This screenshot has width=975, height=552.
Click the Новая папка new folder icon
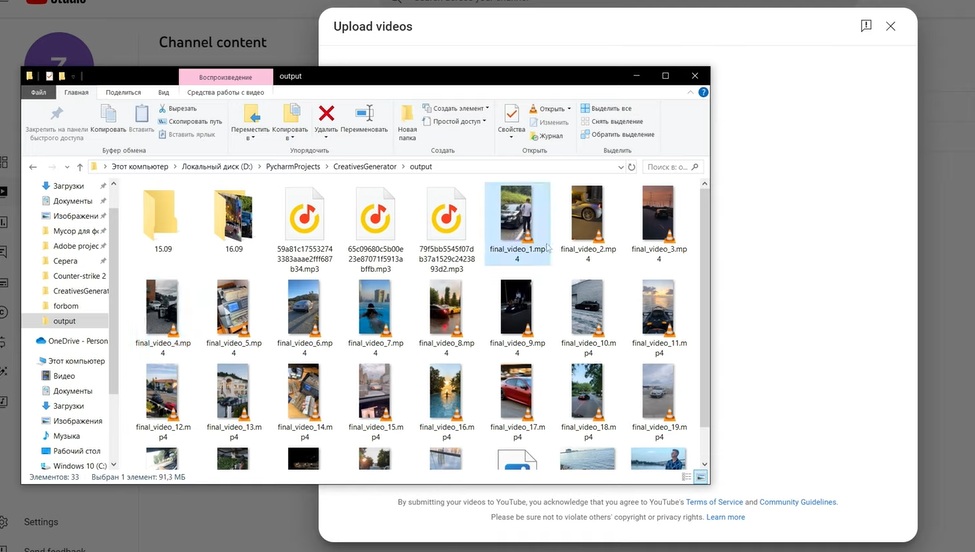click(407, 113)
